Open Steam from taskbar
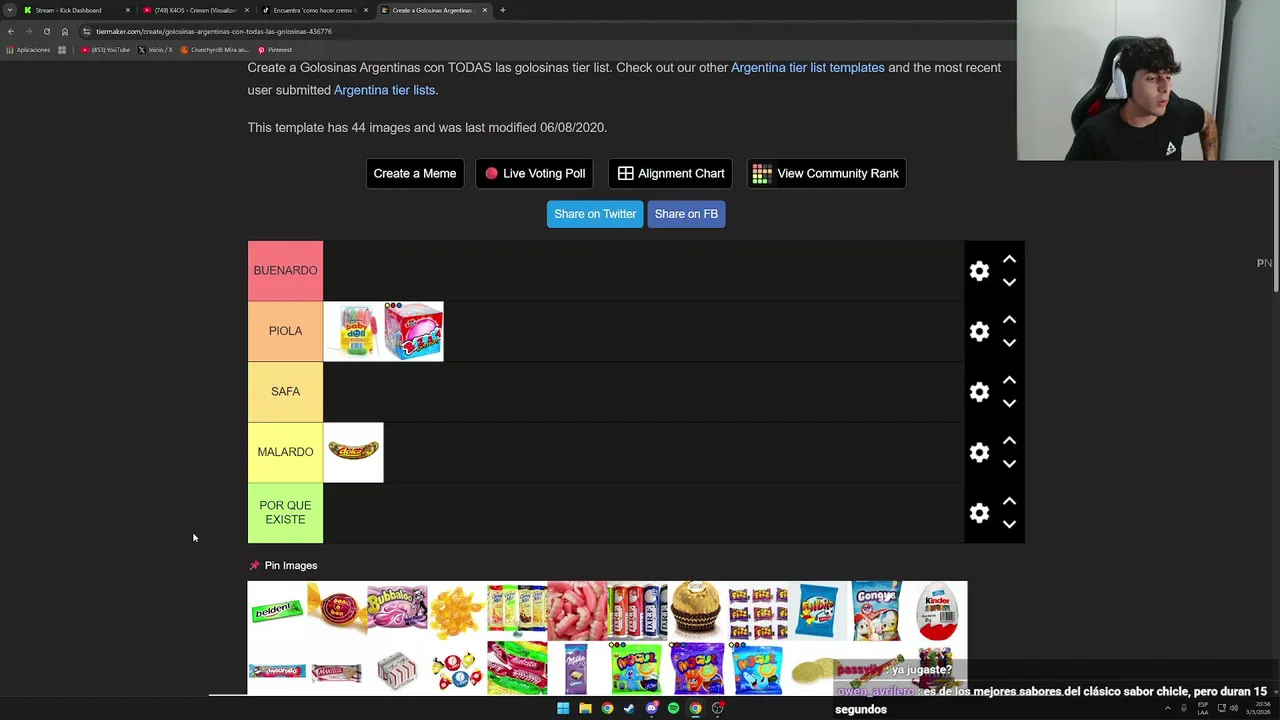 629,709
